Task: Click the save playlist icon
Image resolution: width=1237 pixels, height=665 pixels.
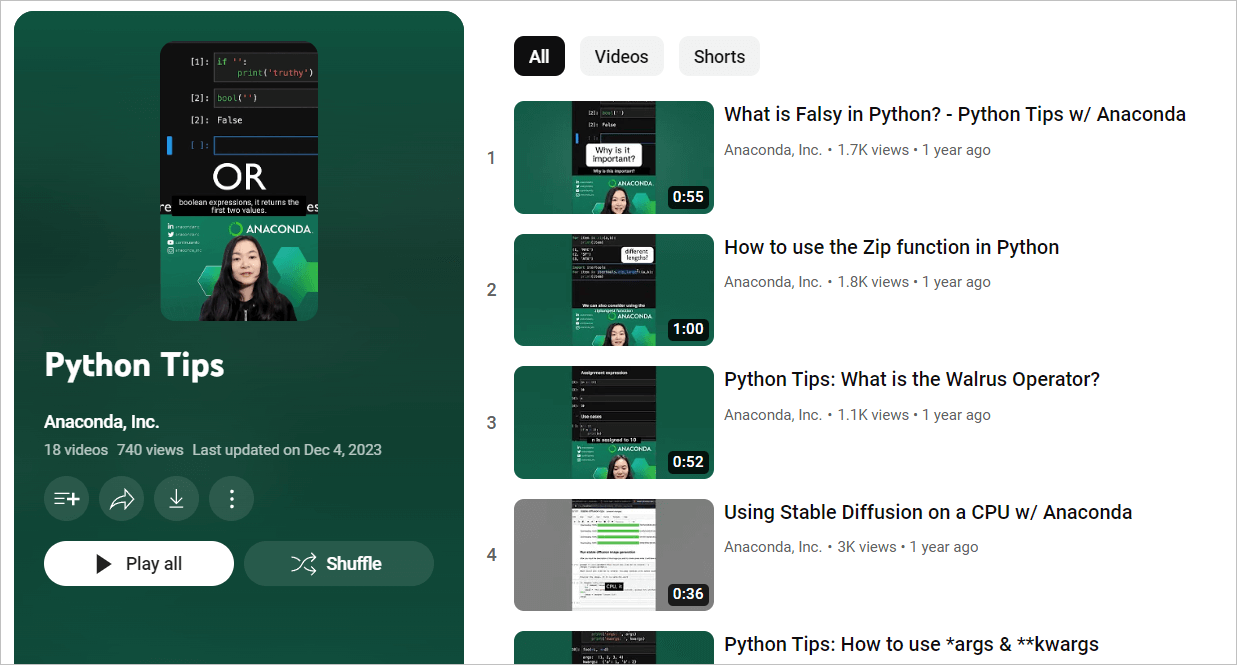Action: [x=66, y=498]
